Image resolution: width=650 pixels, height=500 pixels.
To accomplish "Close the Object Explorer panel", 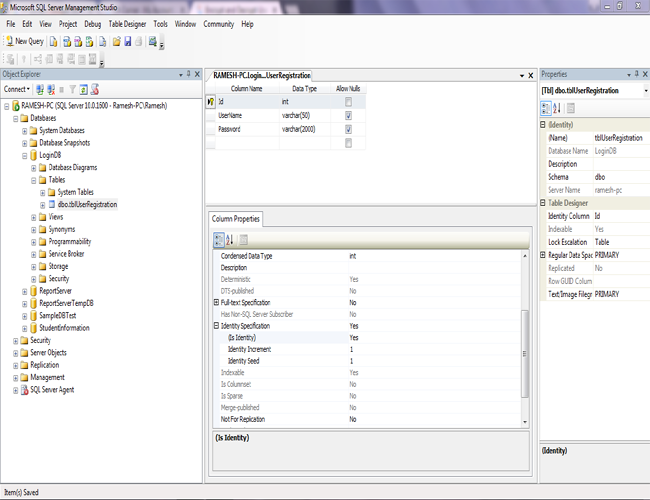I will coord(197,74).
